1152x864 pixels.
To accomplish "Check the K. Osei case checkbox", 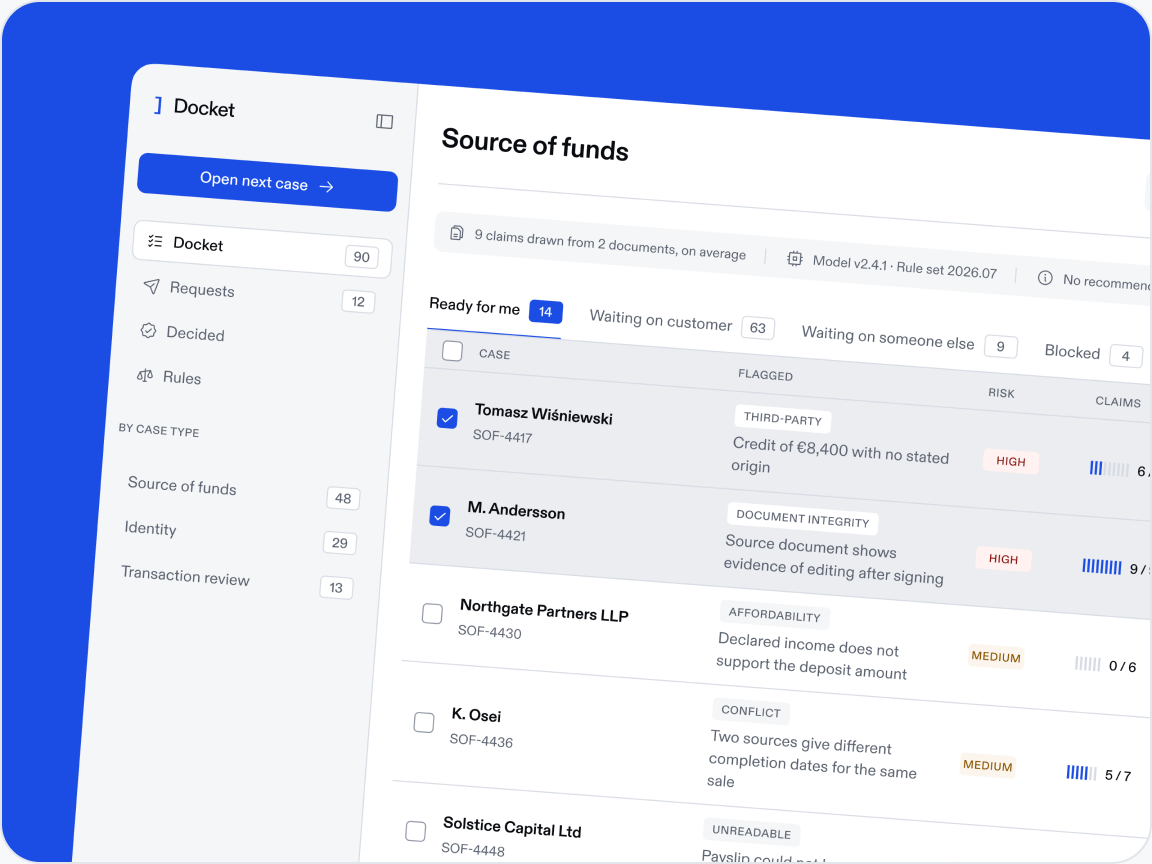I will (x=424, y=722).
